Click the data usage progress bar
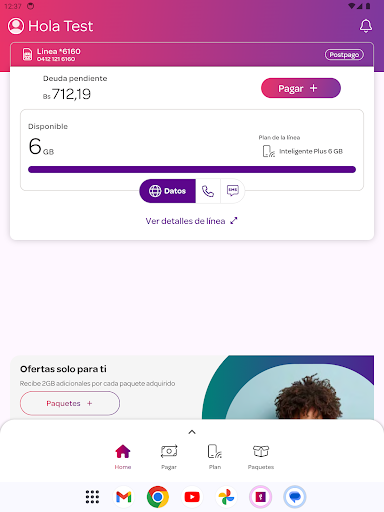 click(192, 170)
